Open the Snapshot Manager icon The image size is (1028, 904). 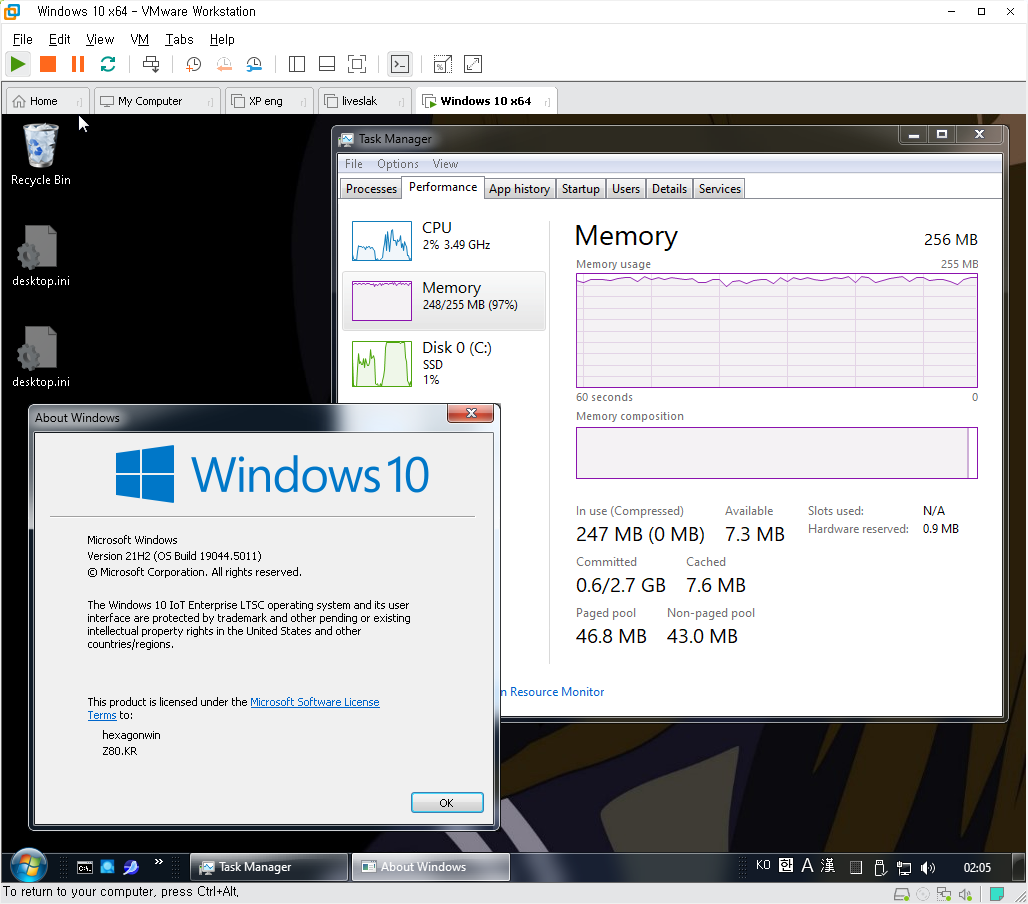[254, 64]
